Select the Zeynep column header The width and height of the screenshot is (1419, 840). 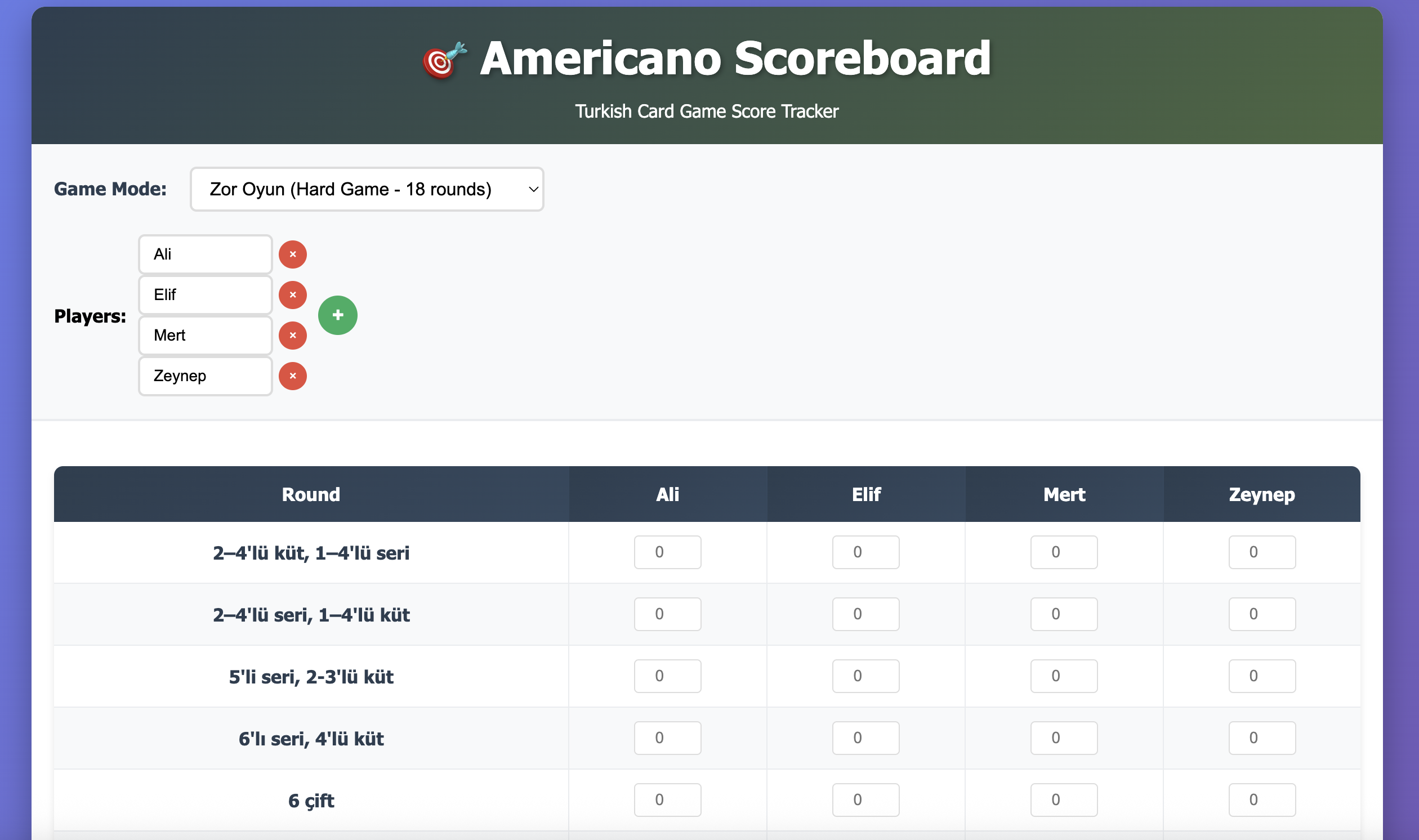coord(1262,494)
